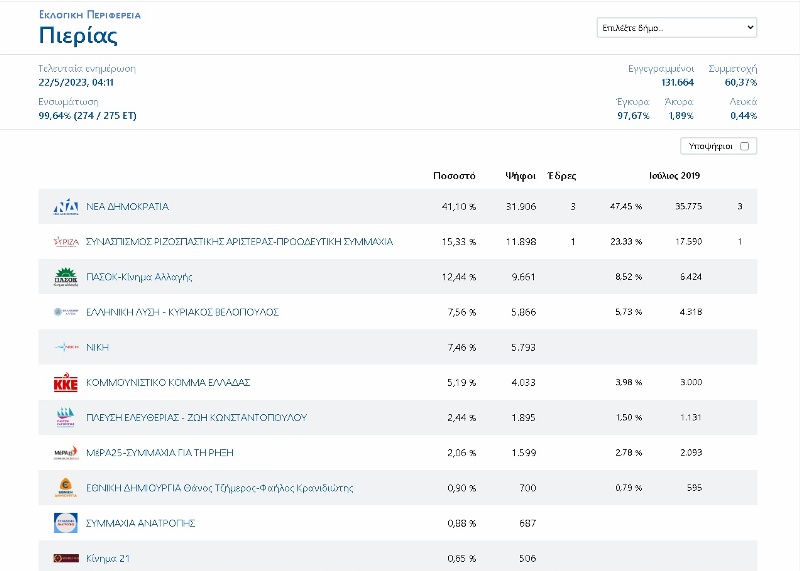Screen dimensions: 800x571
Task: Click the Έδρες column header
Action: tap(562, 176)
